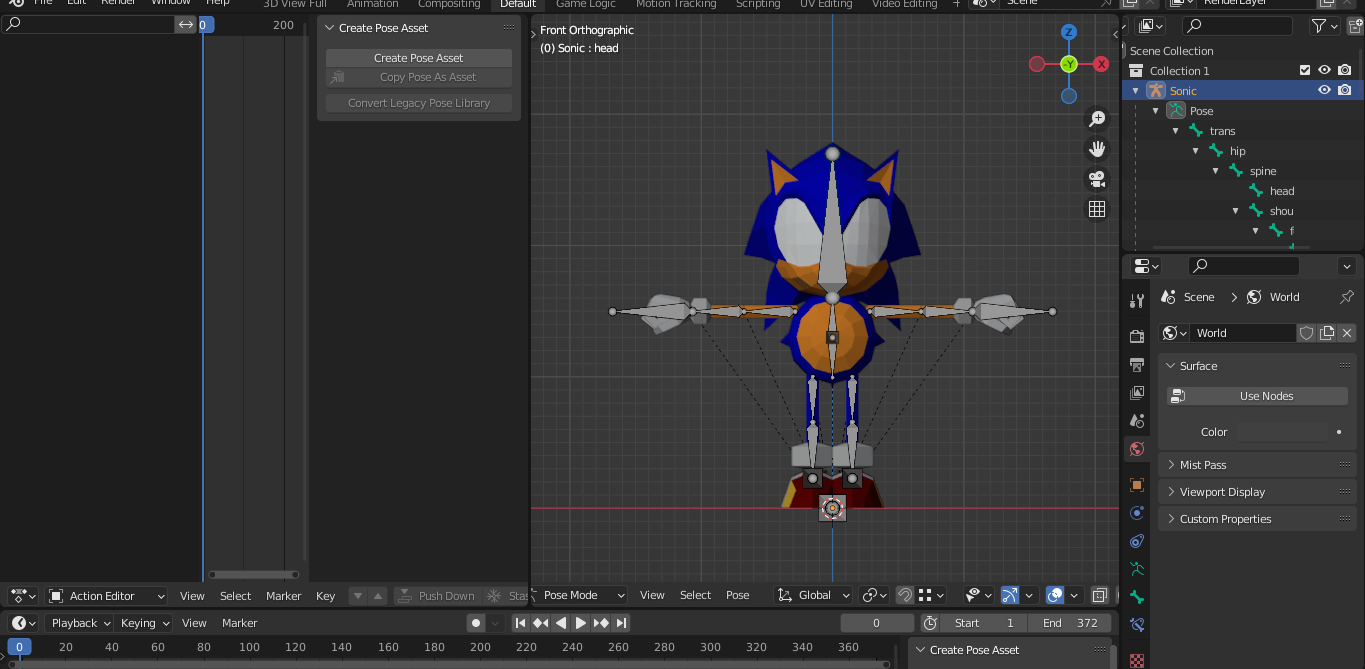Collapse the Surface panel

[x=1258, y=366]
